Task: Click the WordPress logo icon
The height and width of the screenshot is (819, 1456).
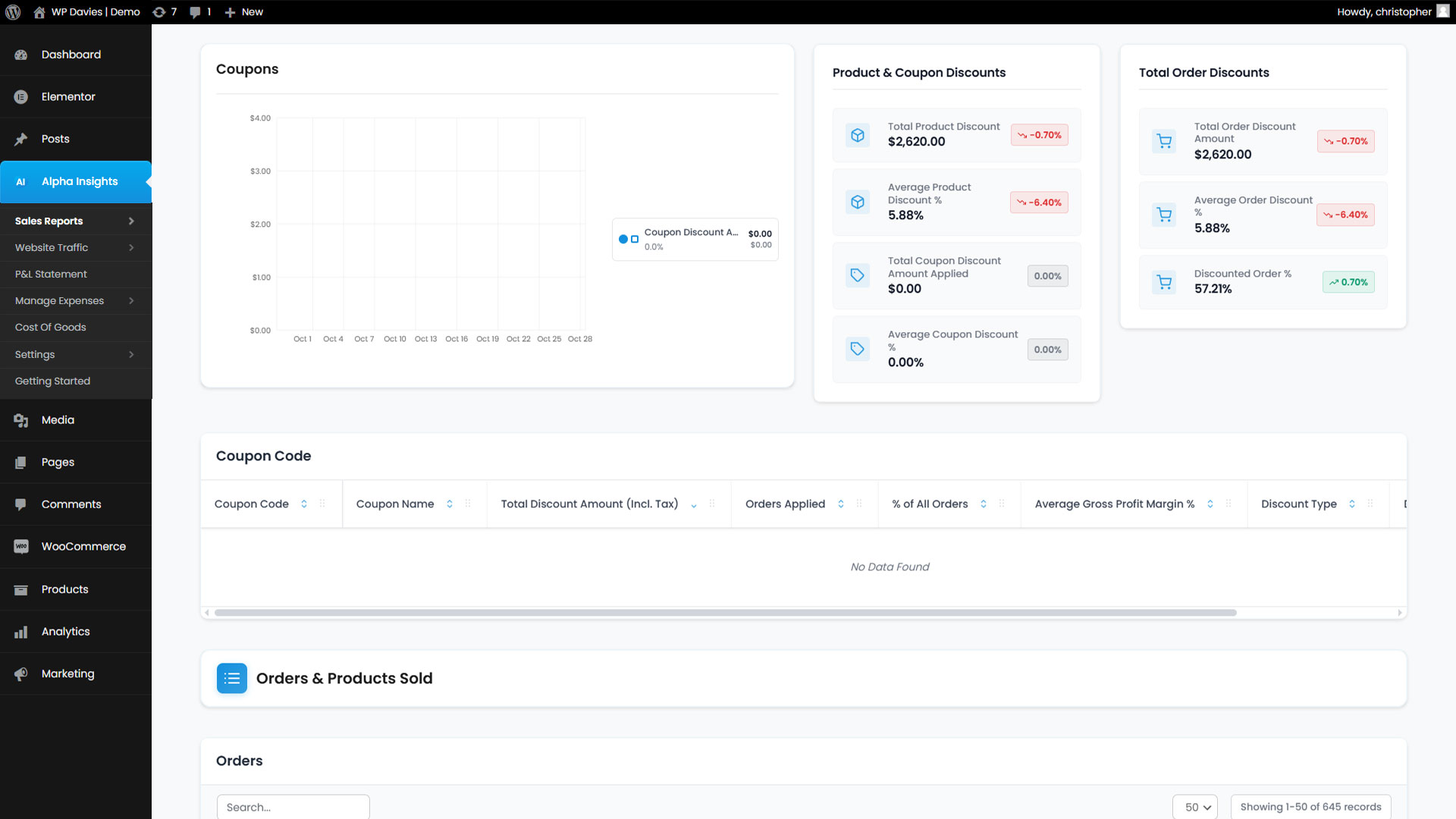Action: (x=13, y=12)
